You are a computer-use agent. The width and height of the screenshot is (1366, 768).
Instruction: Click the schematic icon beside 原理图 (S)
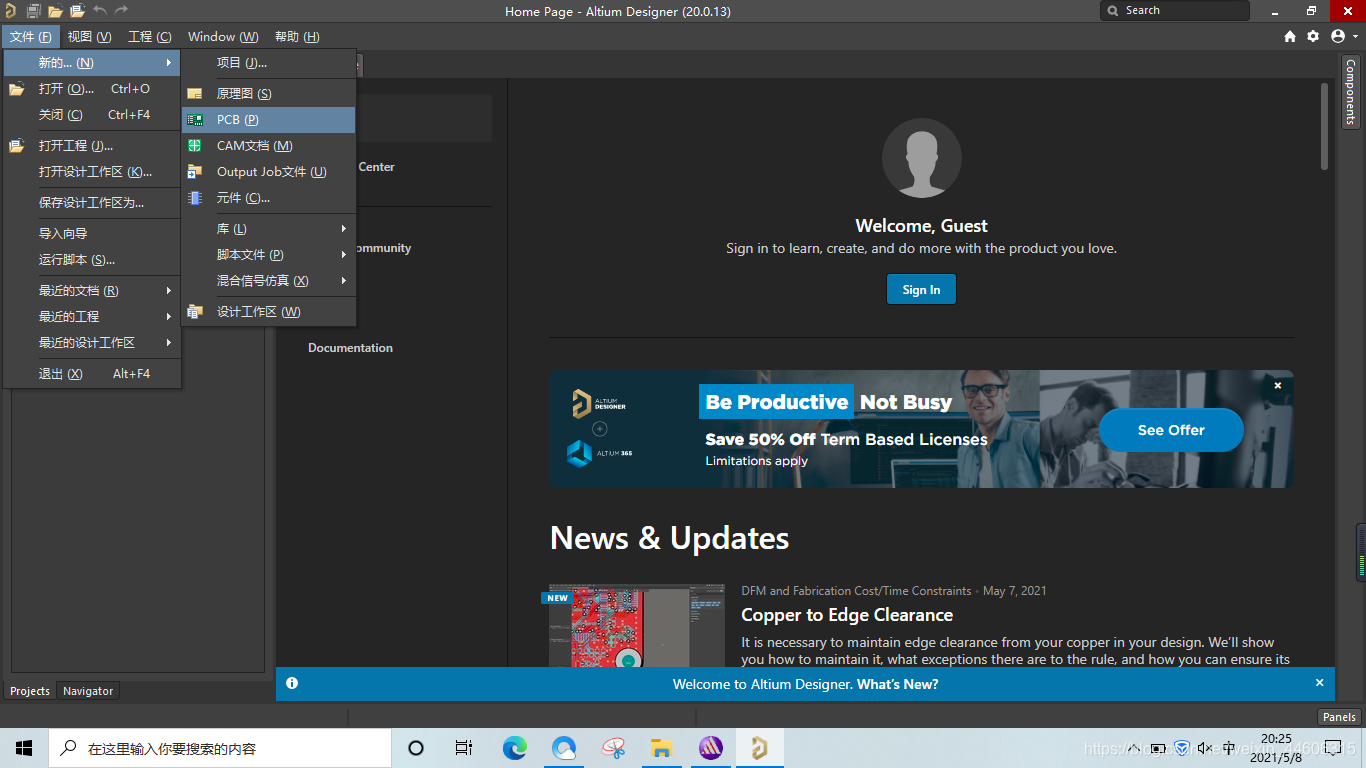pos(195,94)
